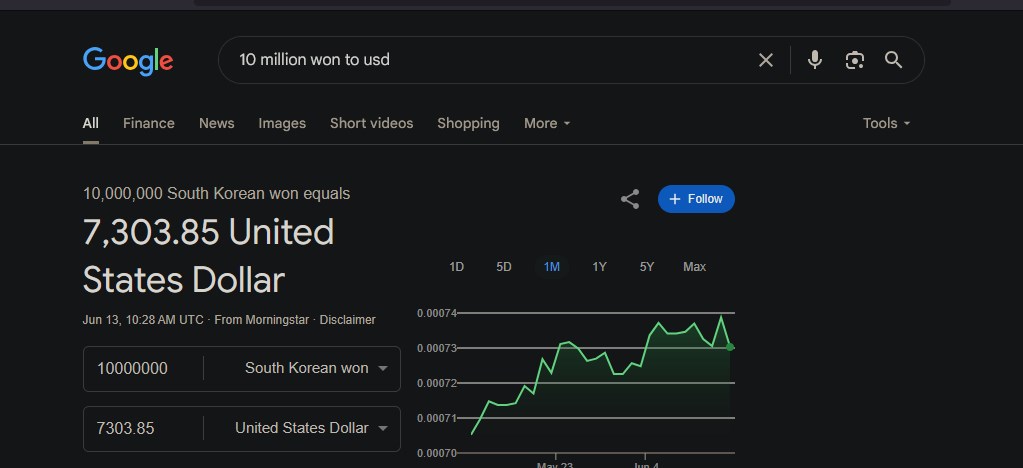Show the 1D chart range

point(457,267)
